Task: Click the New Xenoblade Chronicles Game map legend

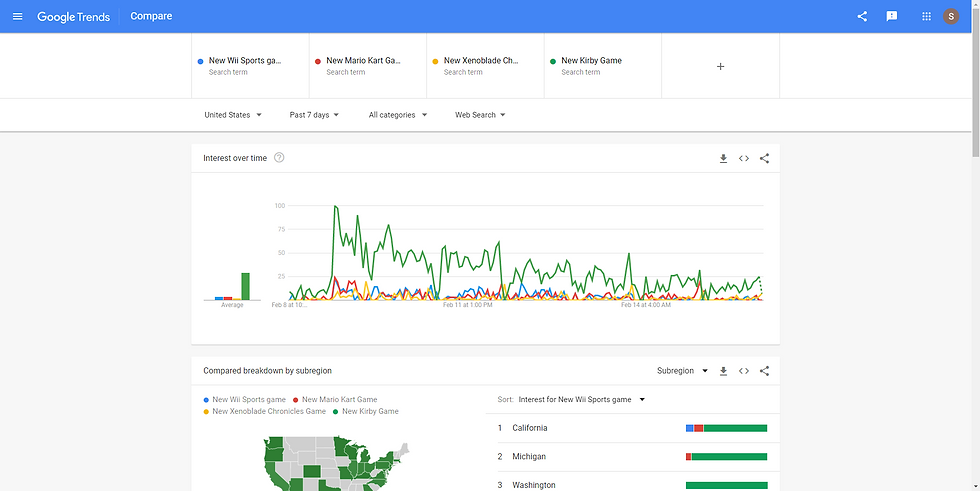Action: [264, 412]
